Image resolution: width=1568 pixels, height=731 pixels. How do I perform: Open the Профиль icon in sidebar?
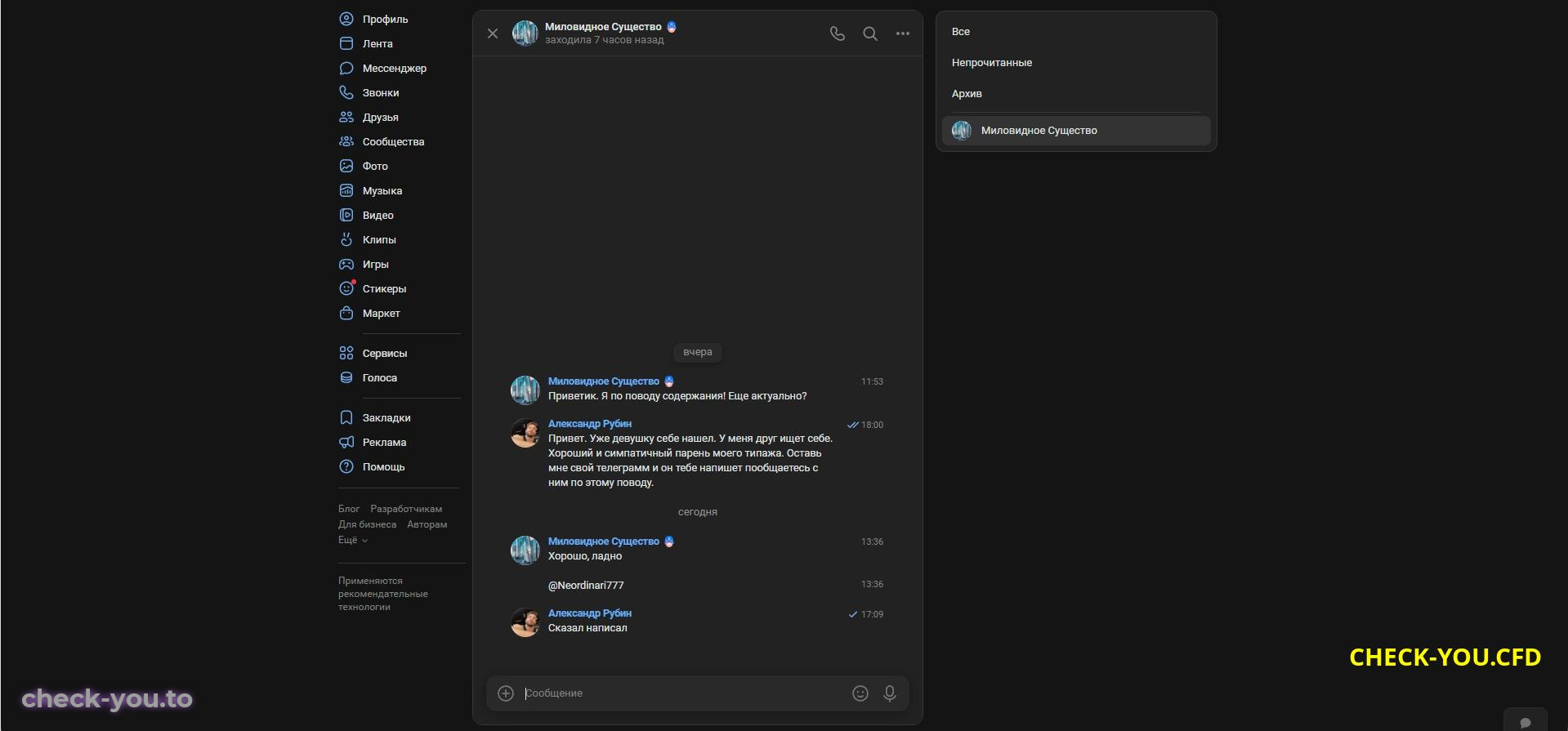(346, 19)
